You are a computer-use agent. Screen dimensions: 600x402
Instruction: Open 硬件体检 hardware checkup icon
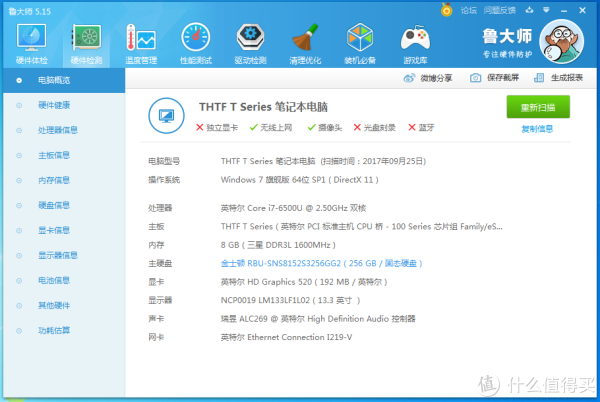(x=31, y=44)
